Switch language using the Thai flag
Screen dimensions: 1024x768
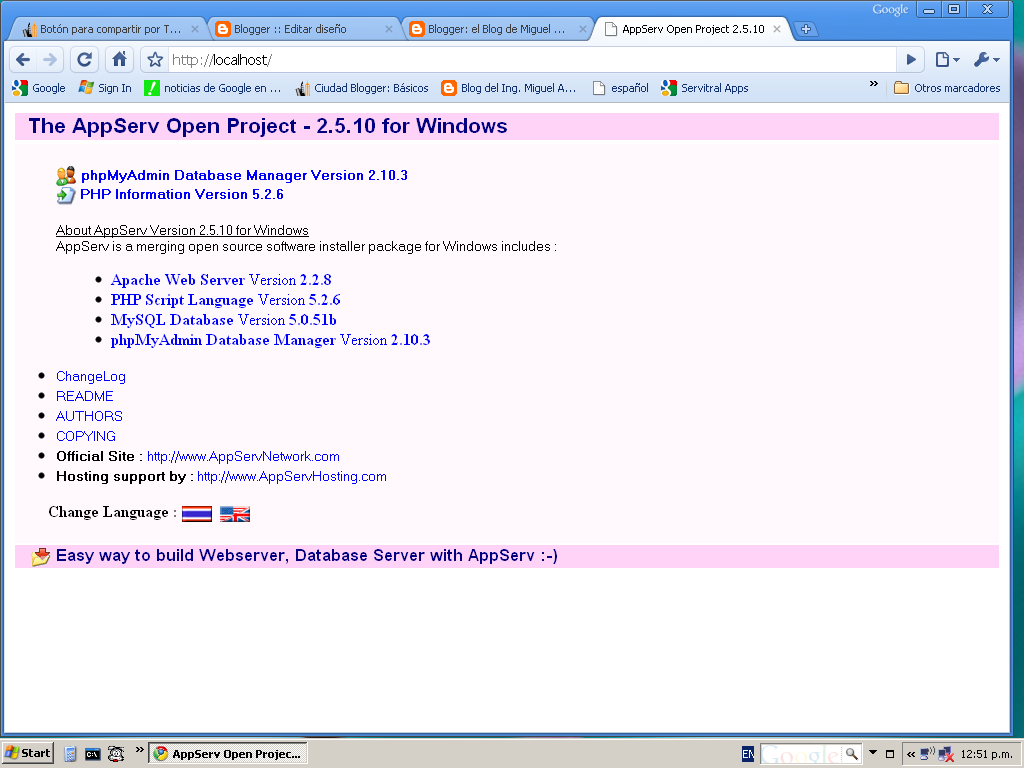pos(197,514)
